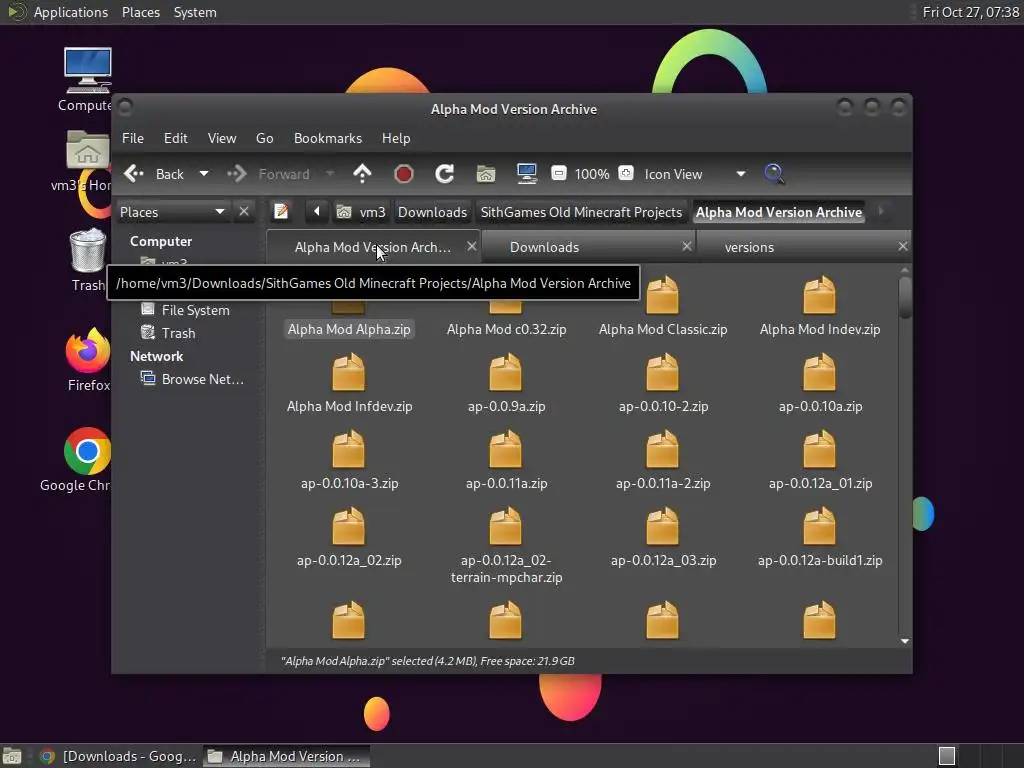
Task: Open Icon View mode dropdown
Action: click(x=696, y=174)
